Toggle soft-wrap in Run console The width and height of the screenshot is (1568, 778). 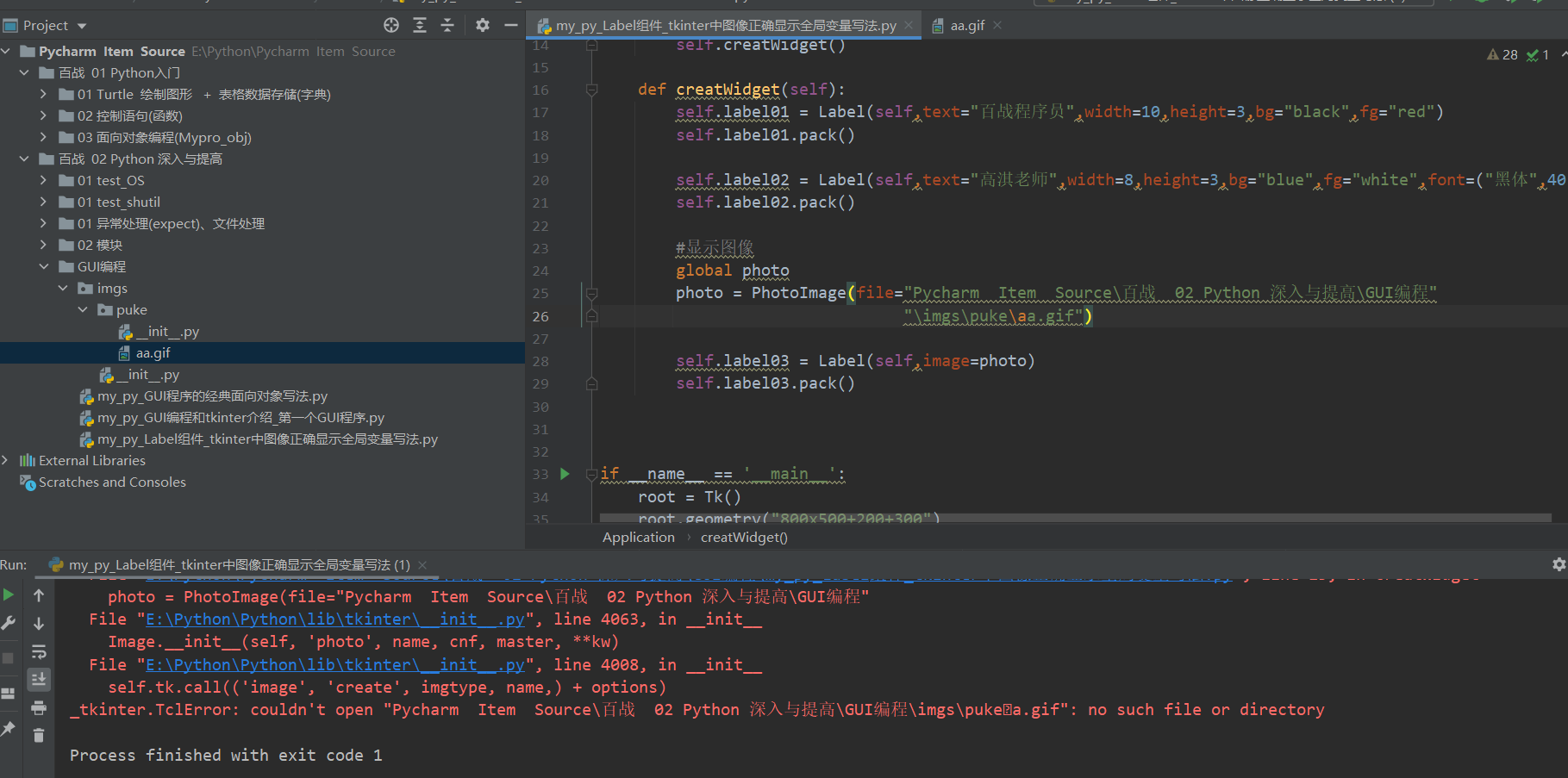coord(39,652)
